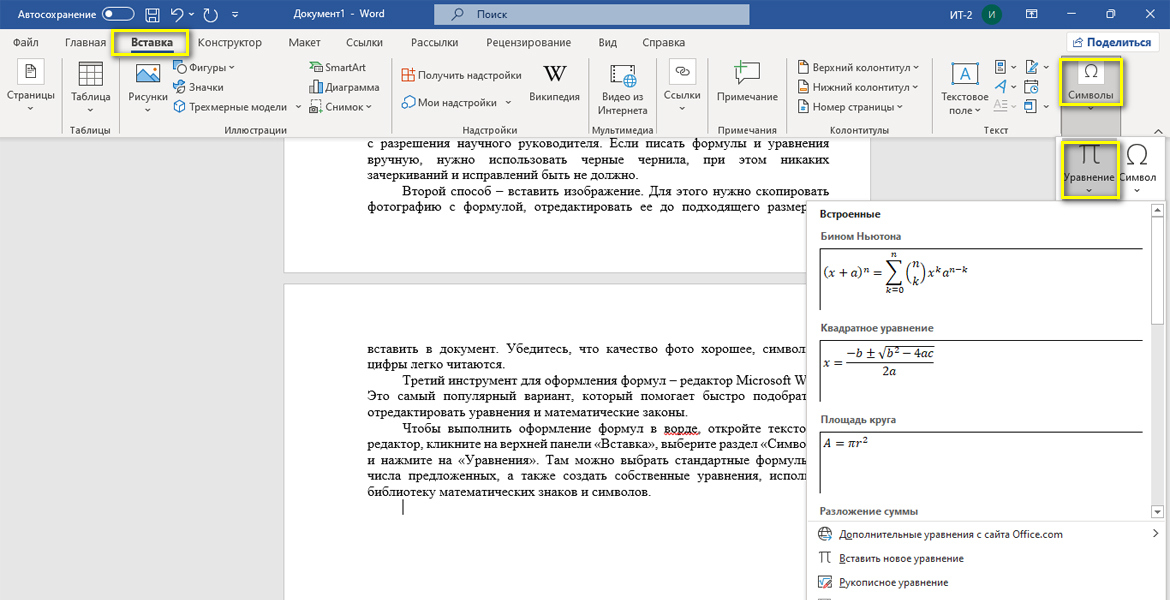Switch to the Главная tab
The height and width of the screenshot is (600, 1170).
pyautogui.click(x=85, y=43)
